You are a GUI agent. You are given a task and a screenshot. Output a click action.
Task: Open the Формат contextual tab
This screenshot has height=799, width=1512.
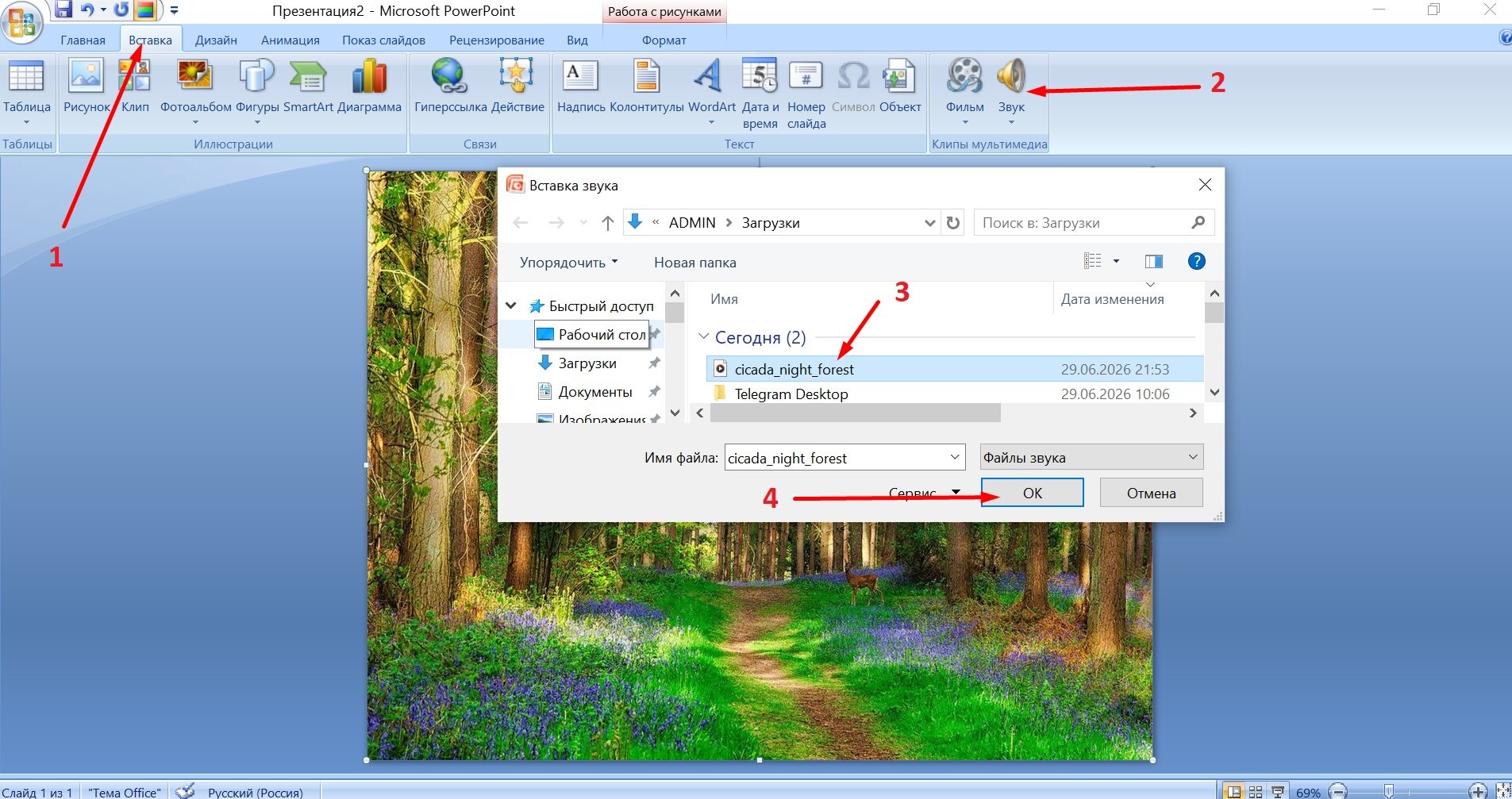coord(664,40)
